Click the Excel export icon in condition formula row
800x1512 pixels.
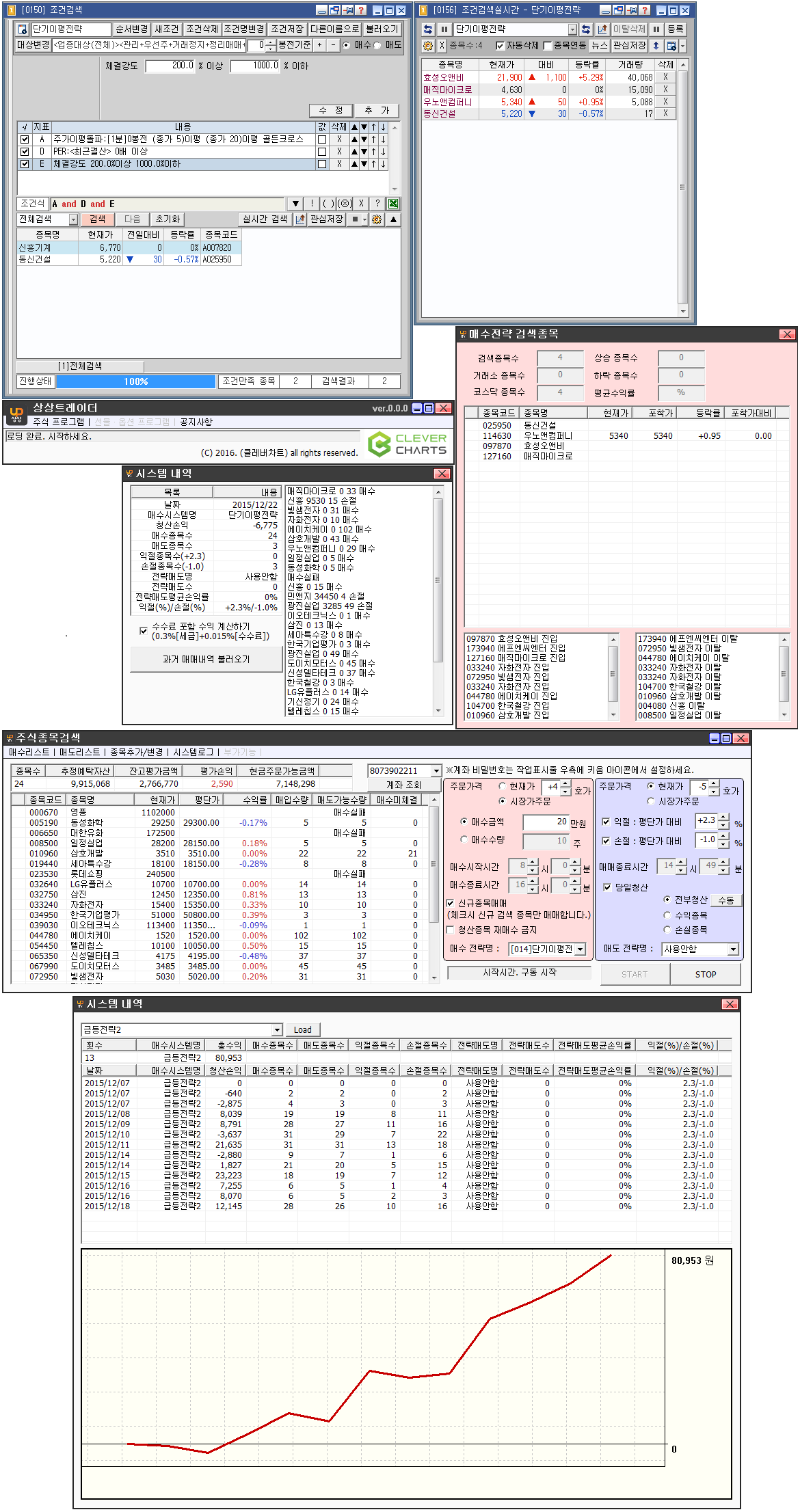pyautogui.click(x=393, y=204)
